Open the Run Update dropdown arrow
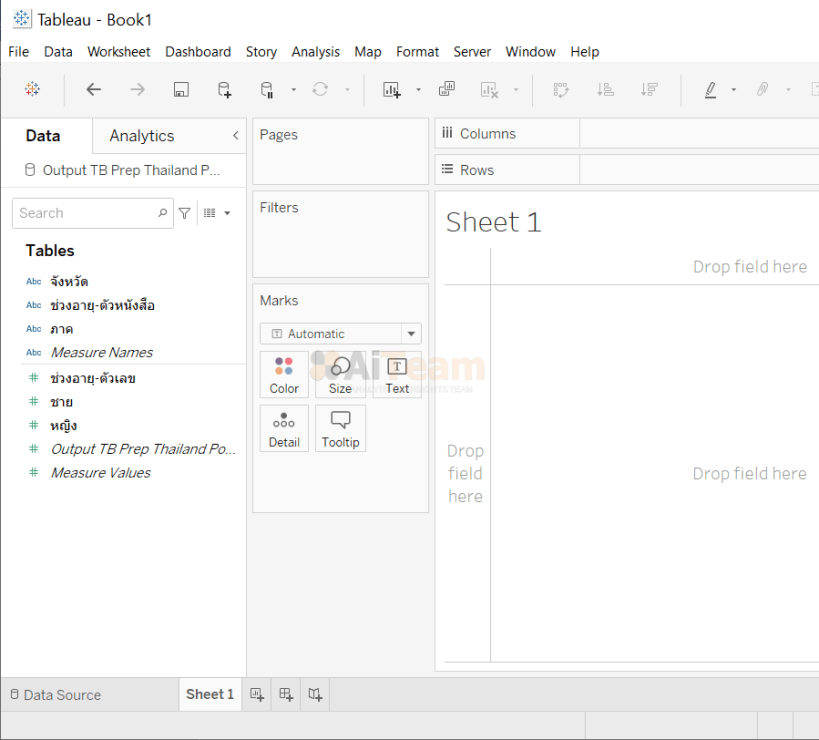Screen dimensions: 819x740 point(347,90)
